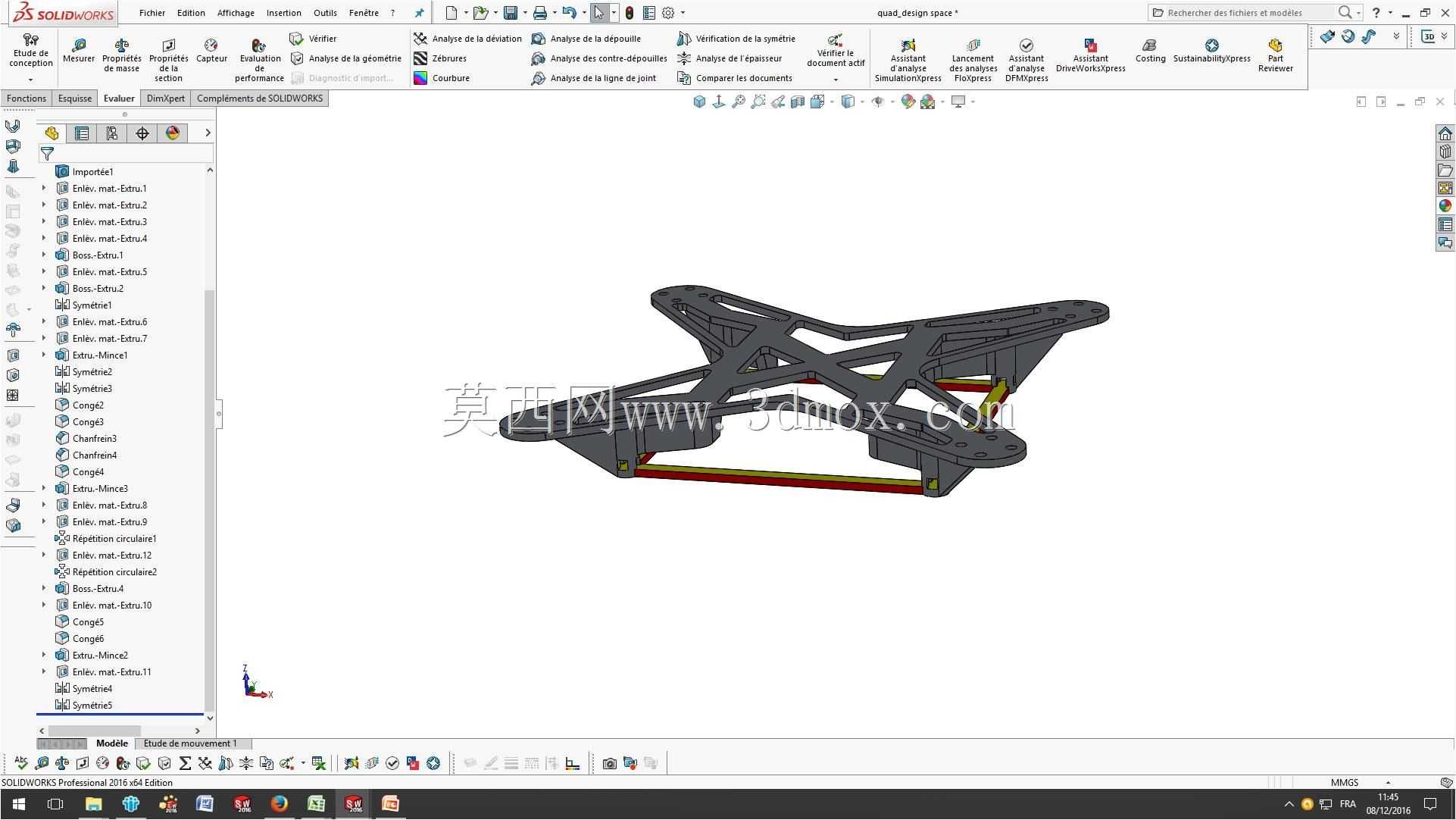
Task: Expand Extru.-Mince2 feature
Action: tap(43, 655)
